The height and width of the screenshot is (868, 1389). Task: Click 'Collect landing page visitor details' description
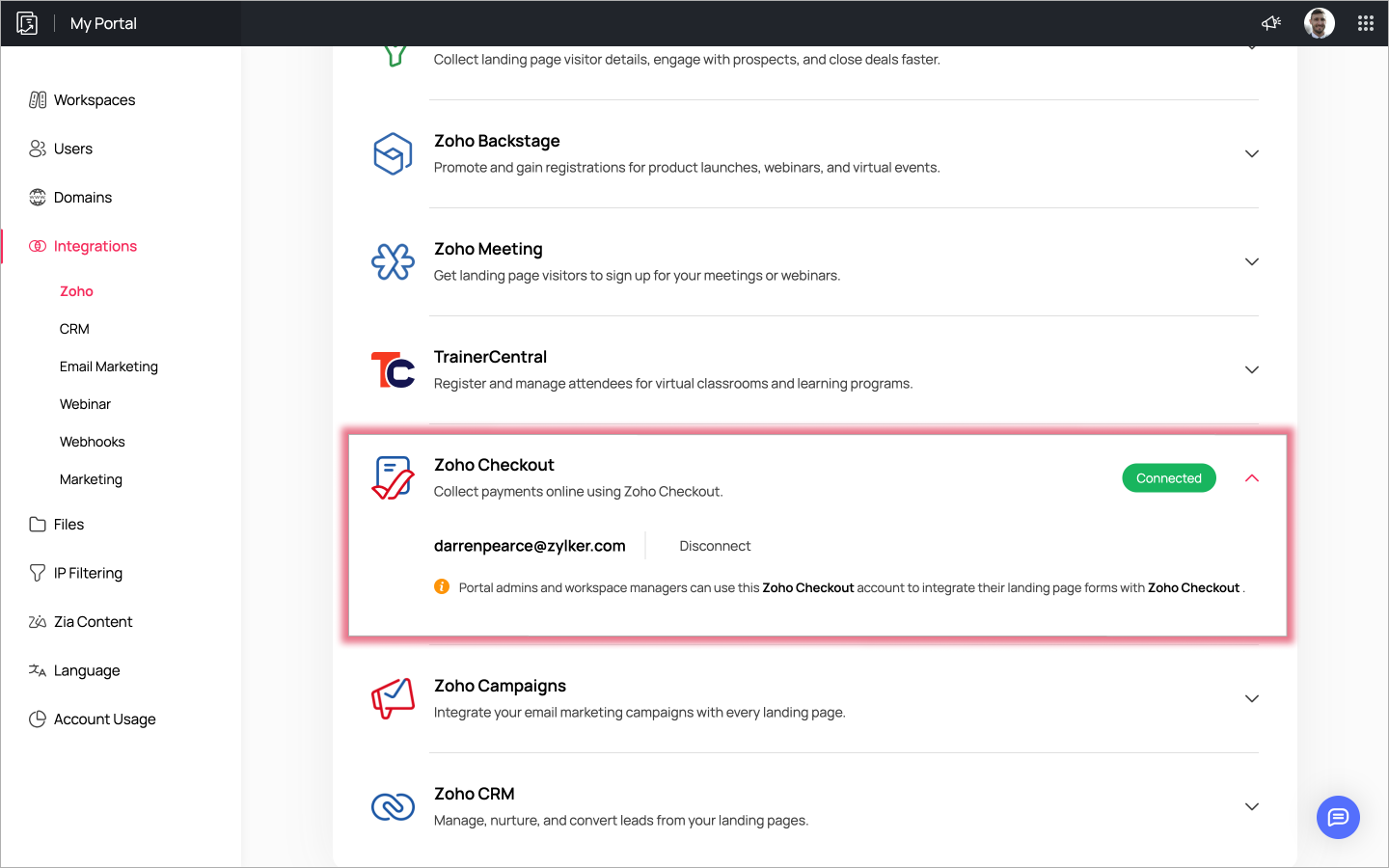tap(687, 60)
